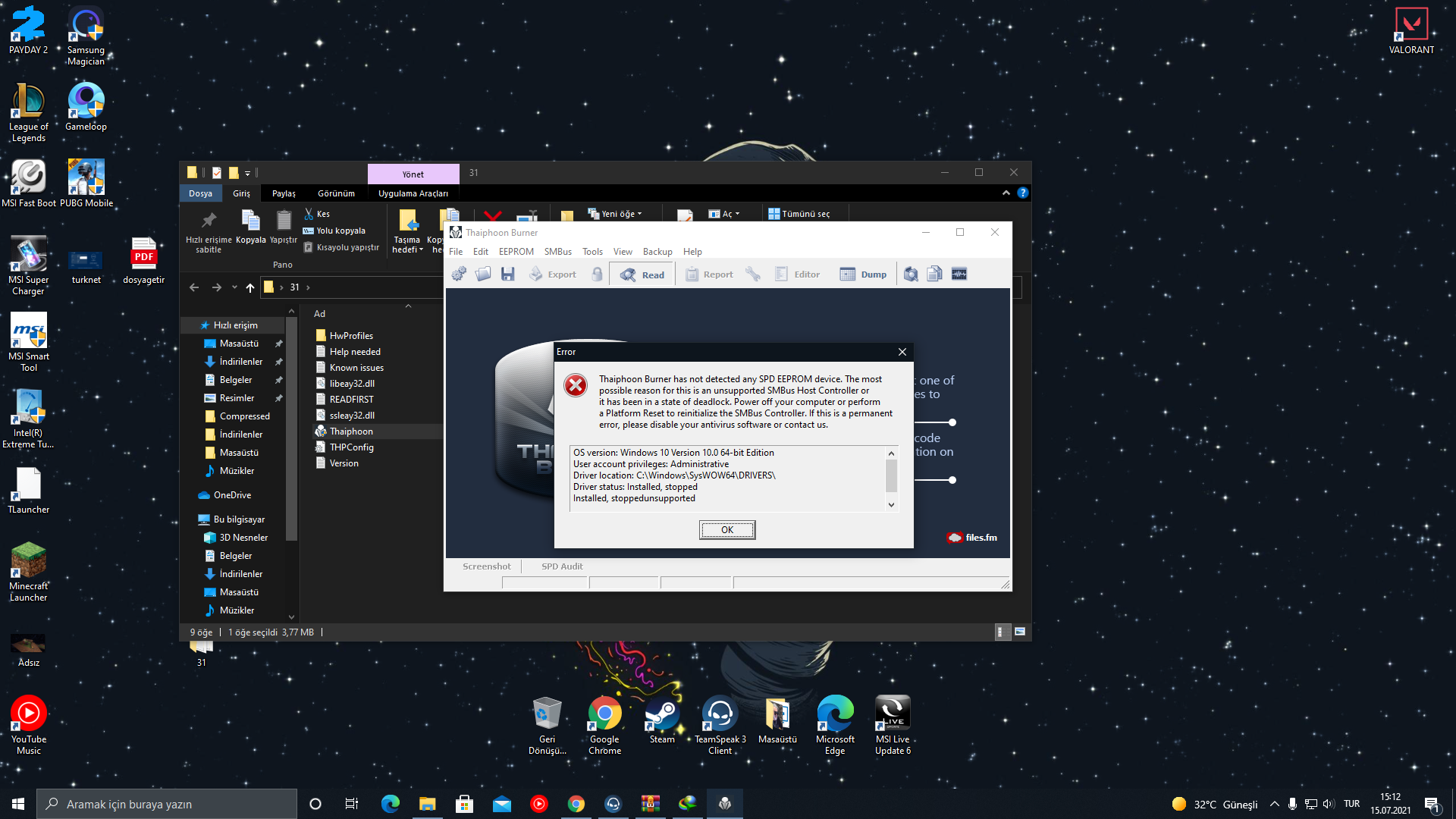Screen dimensions: 1456x819
Task: Click the Yapıştır clipboard icon
Action: coord(284,221)
